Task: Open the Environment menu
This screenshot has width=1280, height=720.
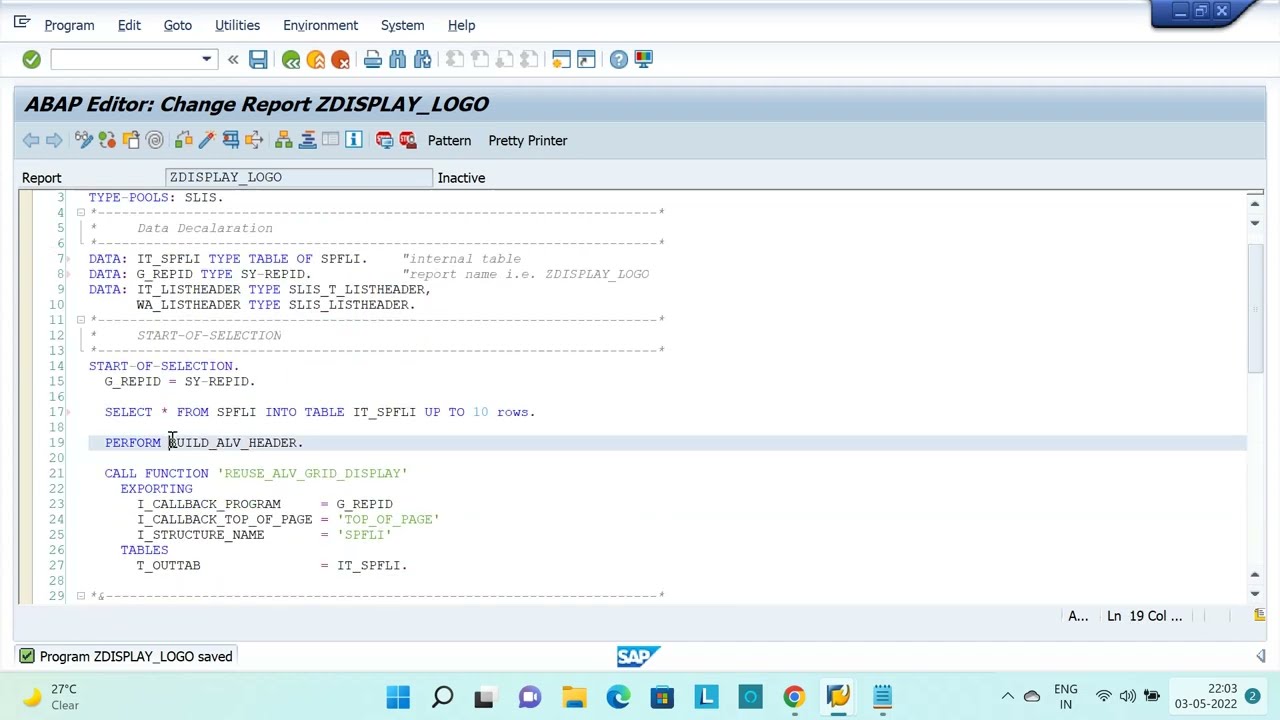Action: 320,25
